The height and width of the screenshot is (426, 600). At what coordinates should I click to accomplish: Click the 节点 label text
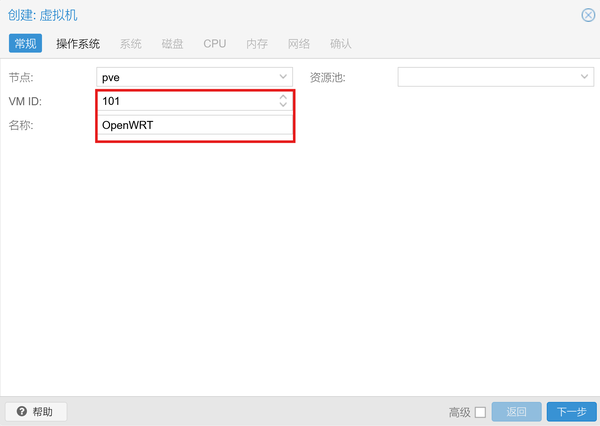(x=21, y=78)
